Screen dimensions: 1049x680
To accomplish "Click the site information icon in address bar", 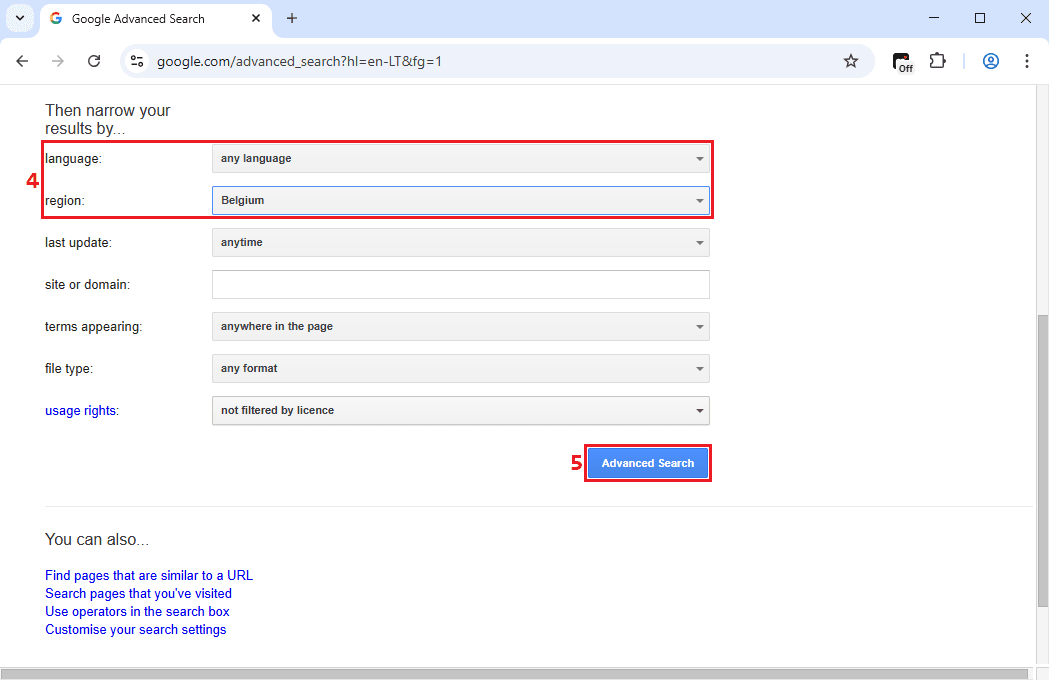I will [138, 61].
